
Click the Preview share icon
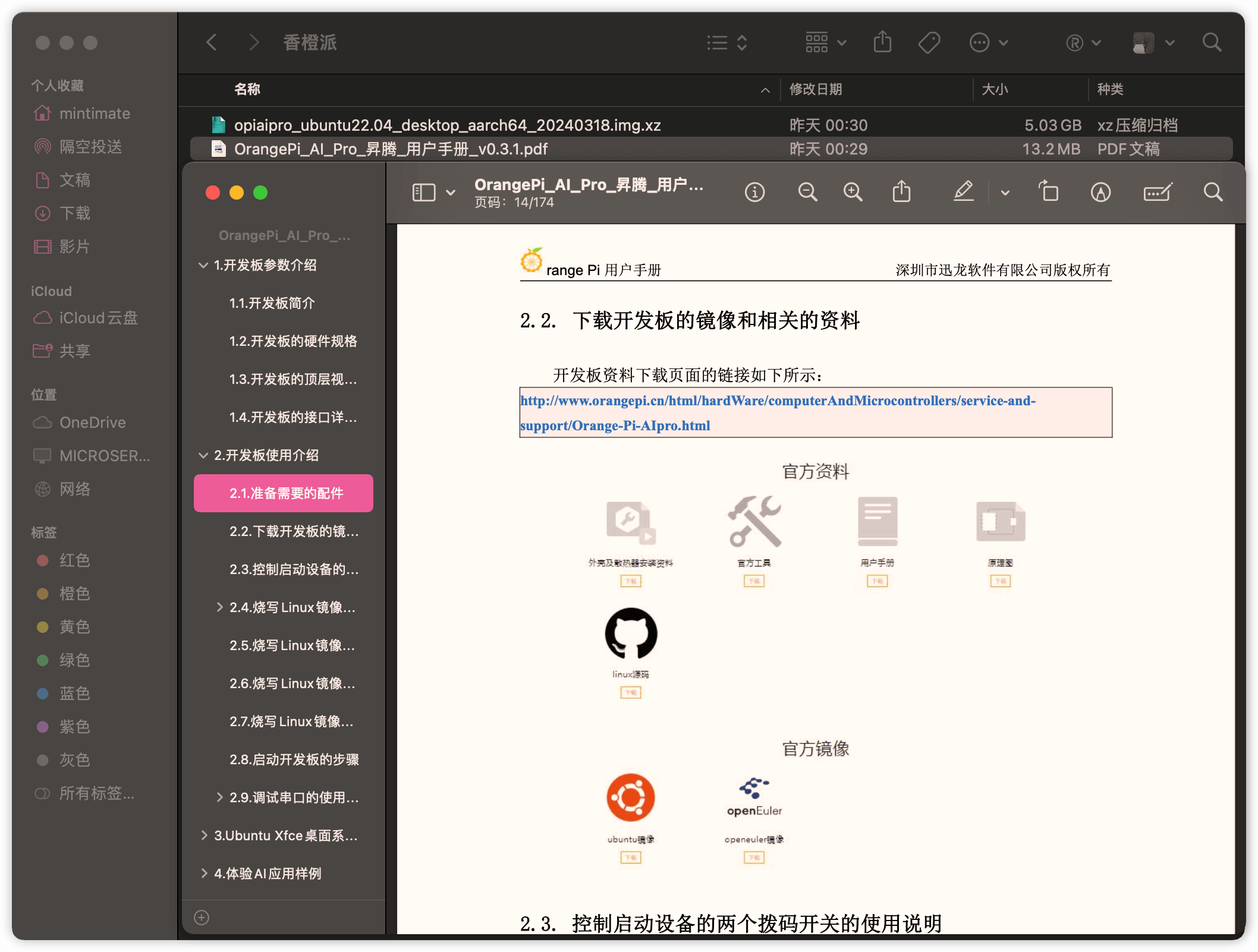tap(901, 192)
